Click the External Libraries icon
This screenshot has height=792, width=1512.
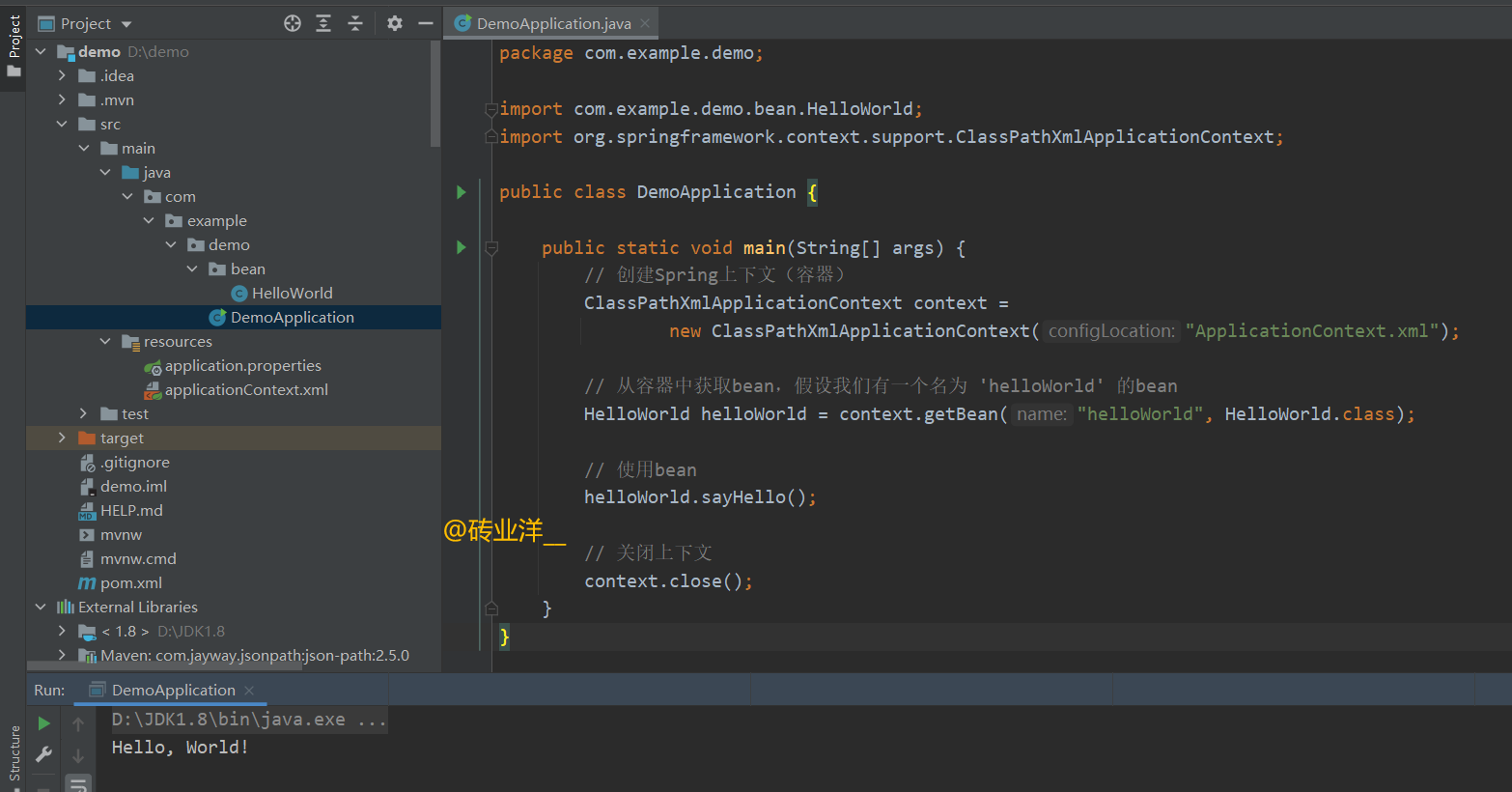click(66, 607)
